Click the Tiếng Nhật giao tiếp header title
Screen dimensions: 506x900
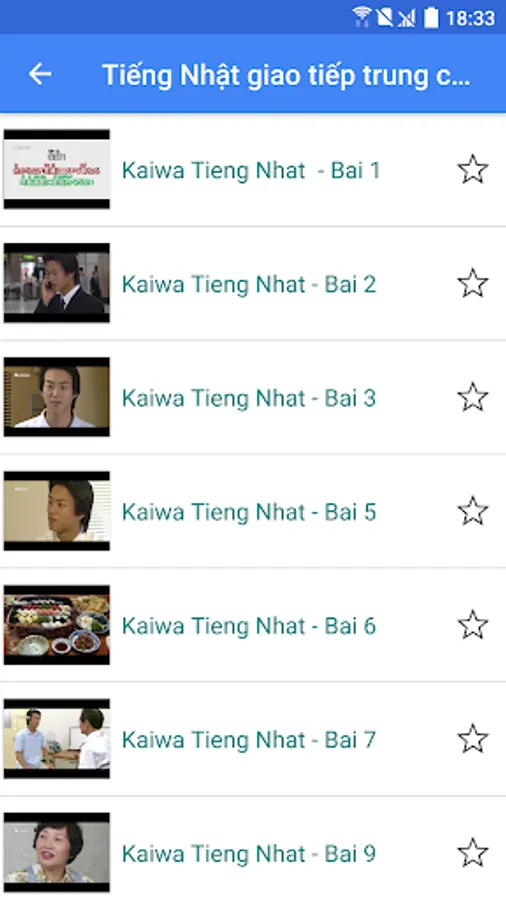click(286, 75)
